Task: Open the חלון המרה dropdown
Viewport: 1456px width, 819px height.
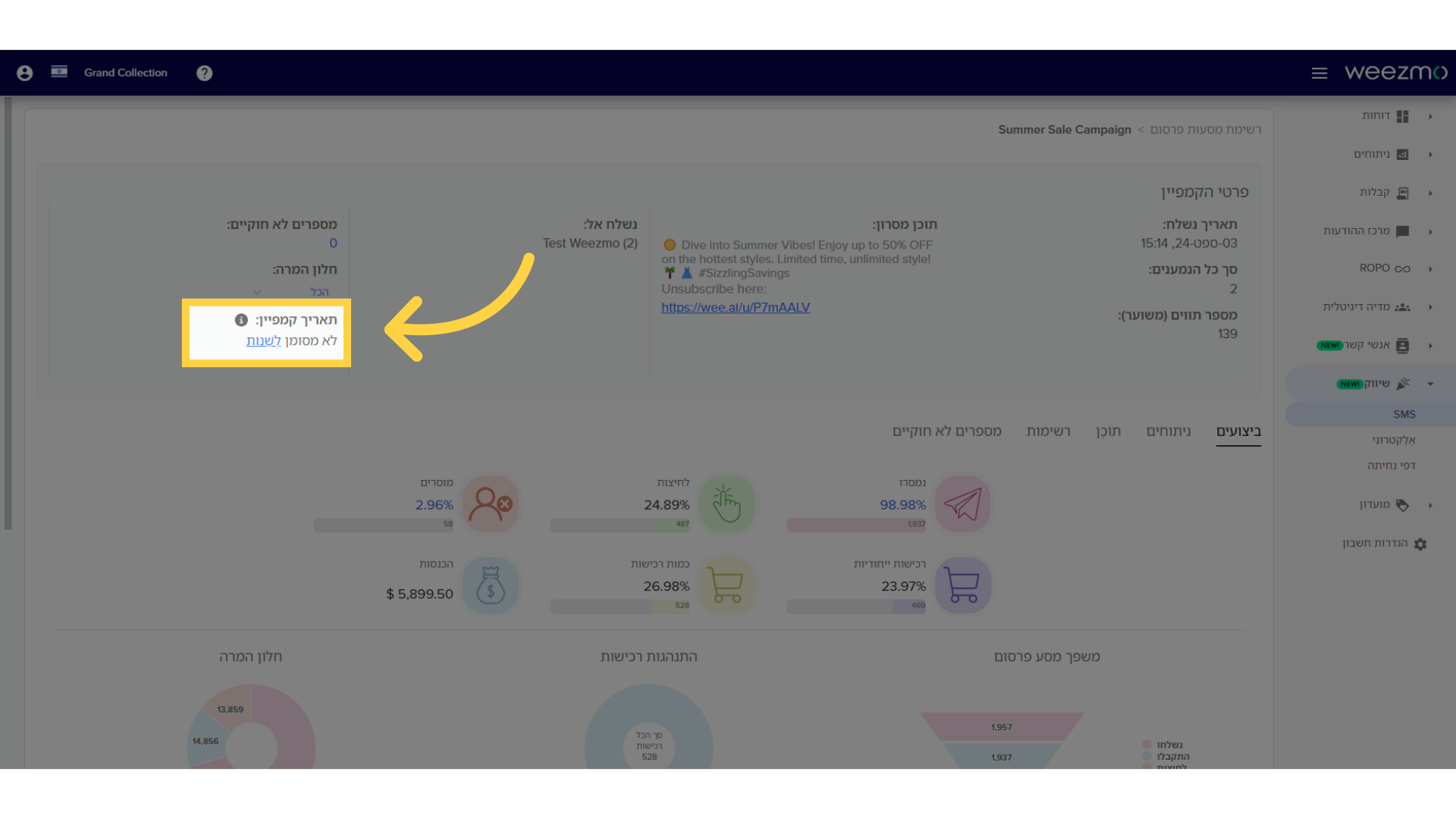Action: tap(294, 292)
